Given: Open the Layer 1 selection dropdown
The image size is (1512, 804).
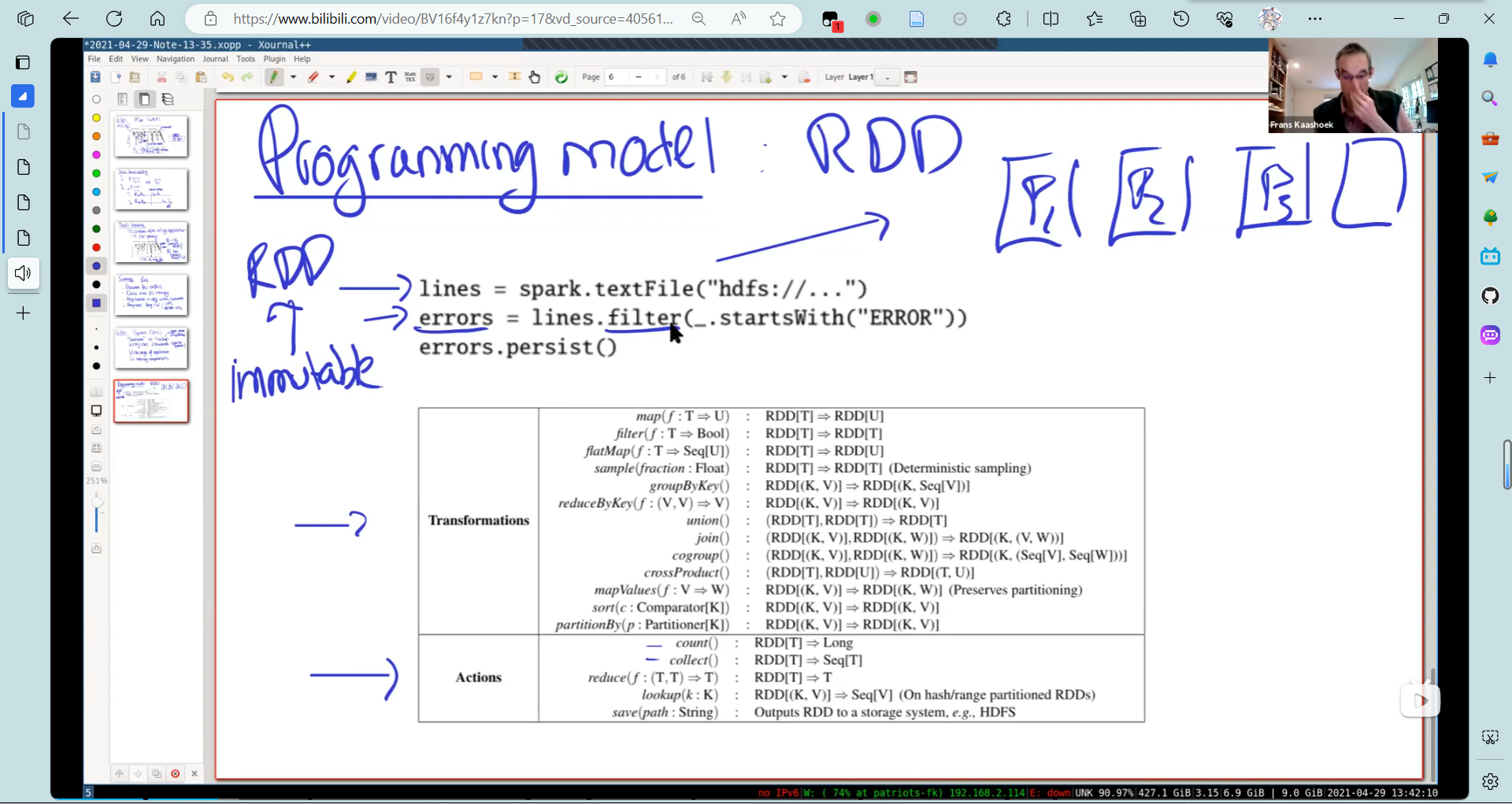Looking at the screenshot, I should (888, 77).
